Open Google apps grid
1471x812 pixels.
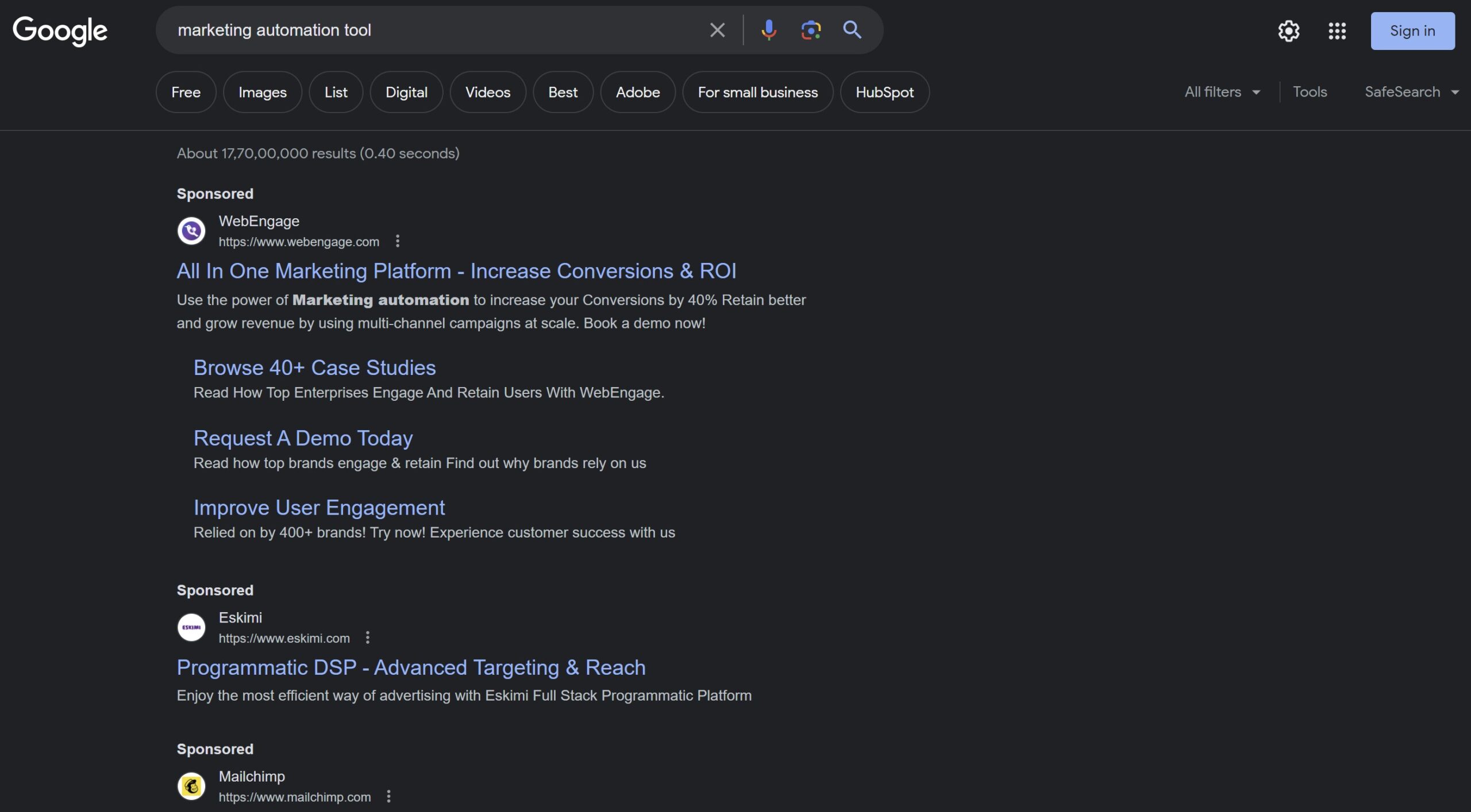pyautogui.click(x=1337, y=31)
